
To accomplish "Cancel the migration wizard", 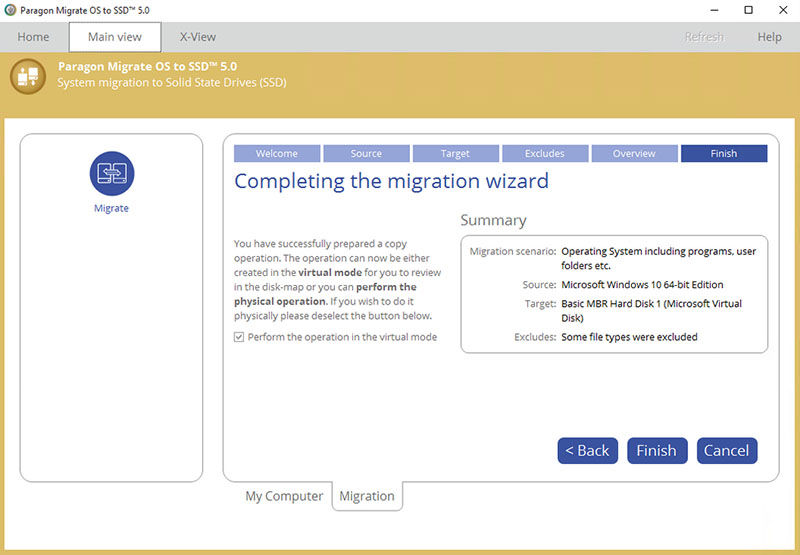I will point(727,451).
